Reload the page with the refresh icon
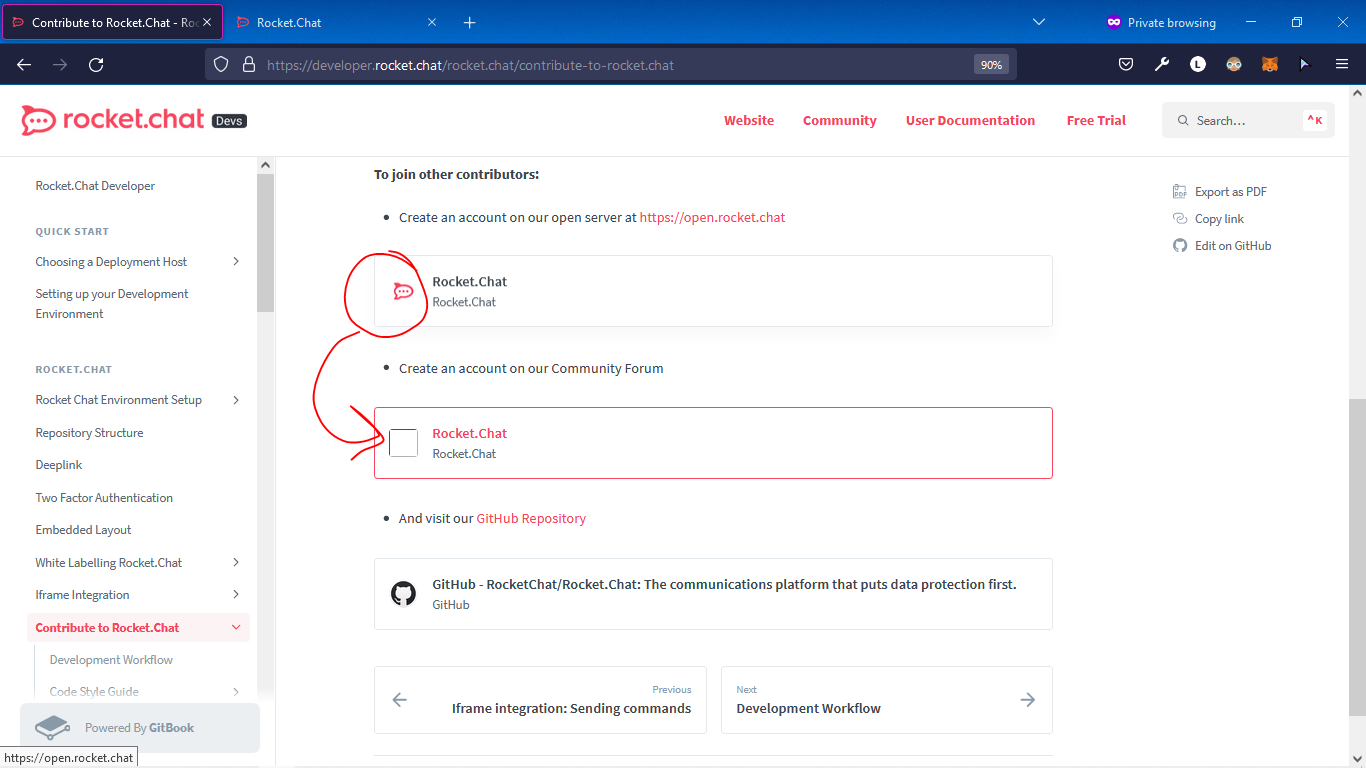This screenshot has height=768, width=1366. [96, 64]
